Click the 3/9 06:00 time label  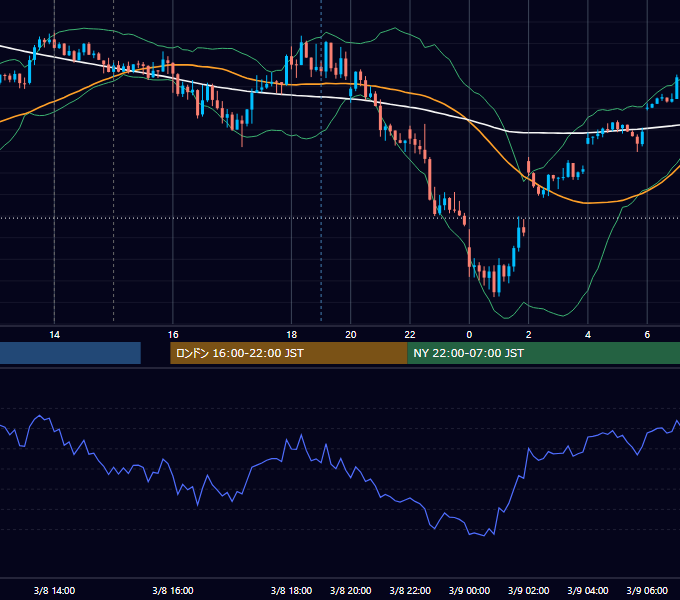(647, 590)
